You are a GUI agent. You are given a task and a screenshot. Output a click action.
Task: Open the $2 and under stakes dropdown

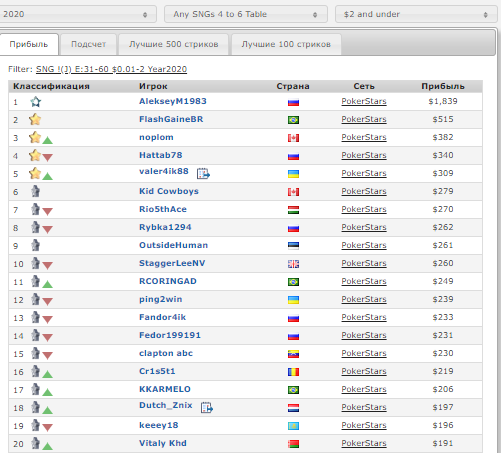tap(416, 14)
